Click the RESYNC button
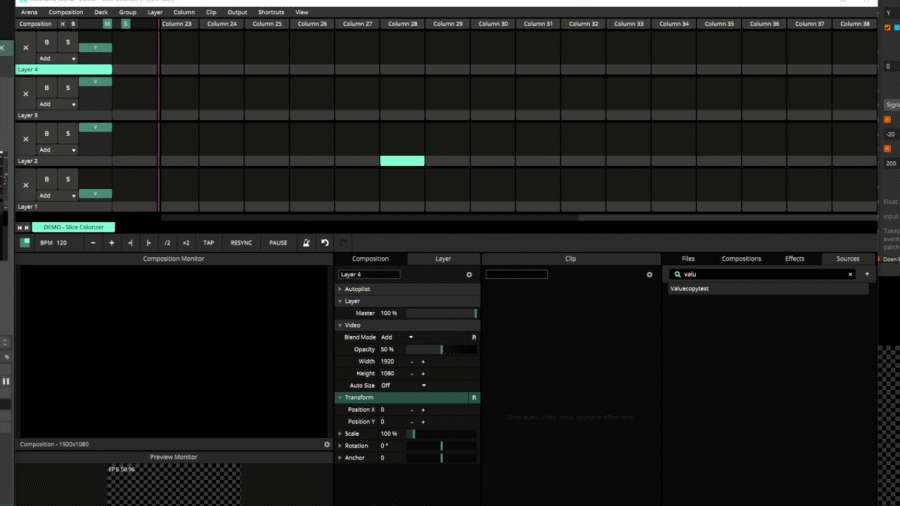The width and height of the screenshot is (900, 506). click(x=241, y=243)
